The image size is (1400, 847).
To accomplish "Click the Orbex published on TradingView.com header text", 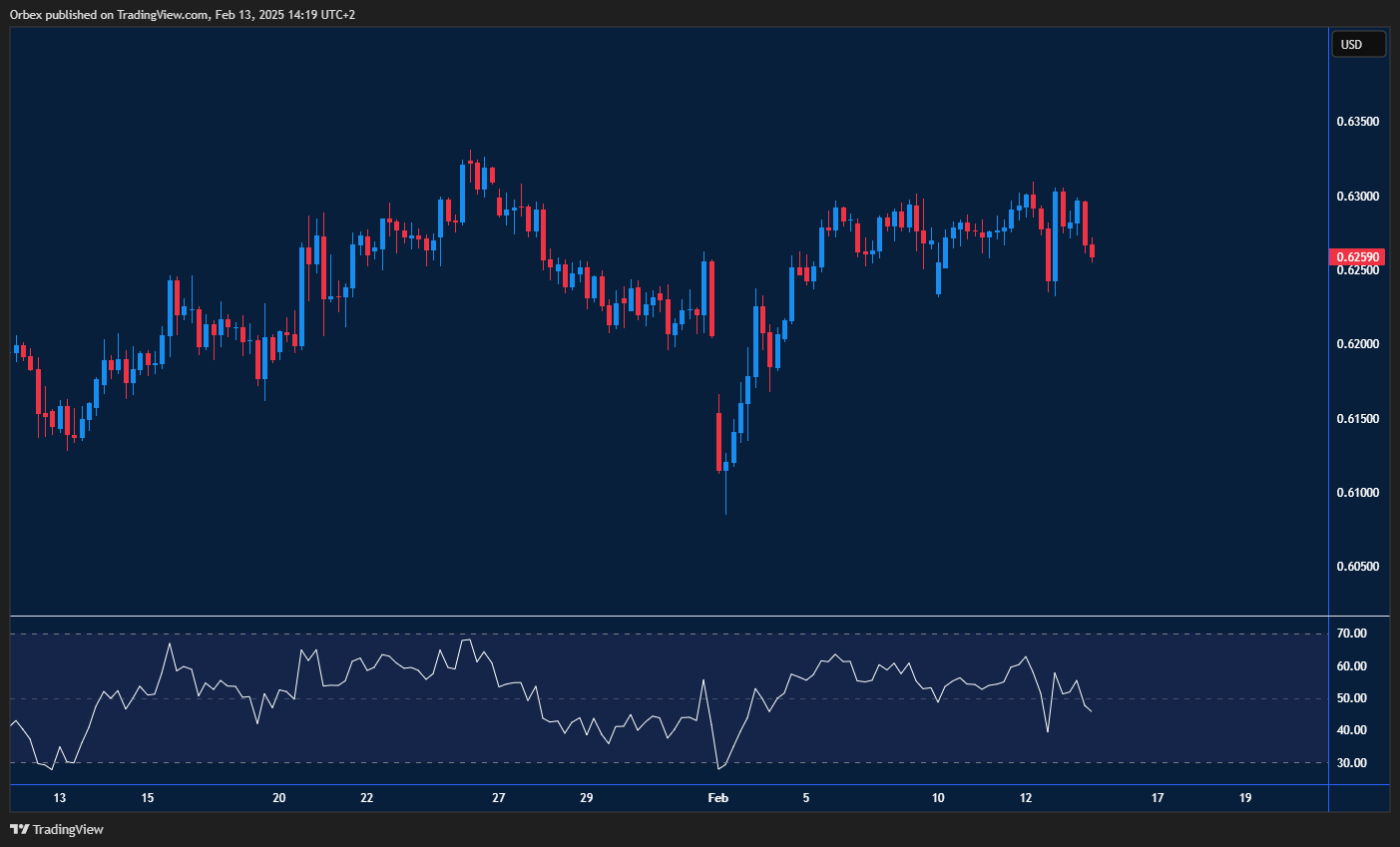I will tap(182, 14).
